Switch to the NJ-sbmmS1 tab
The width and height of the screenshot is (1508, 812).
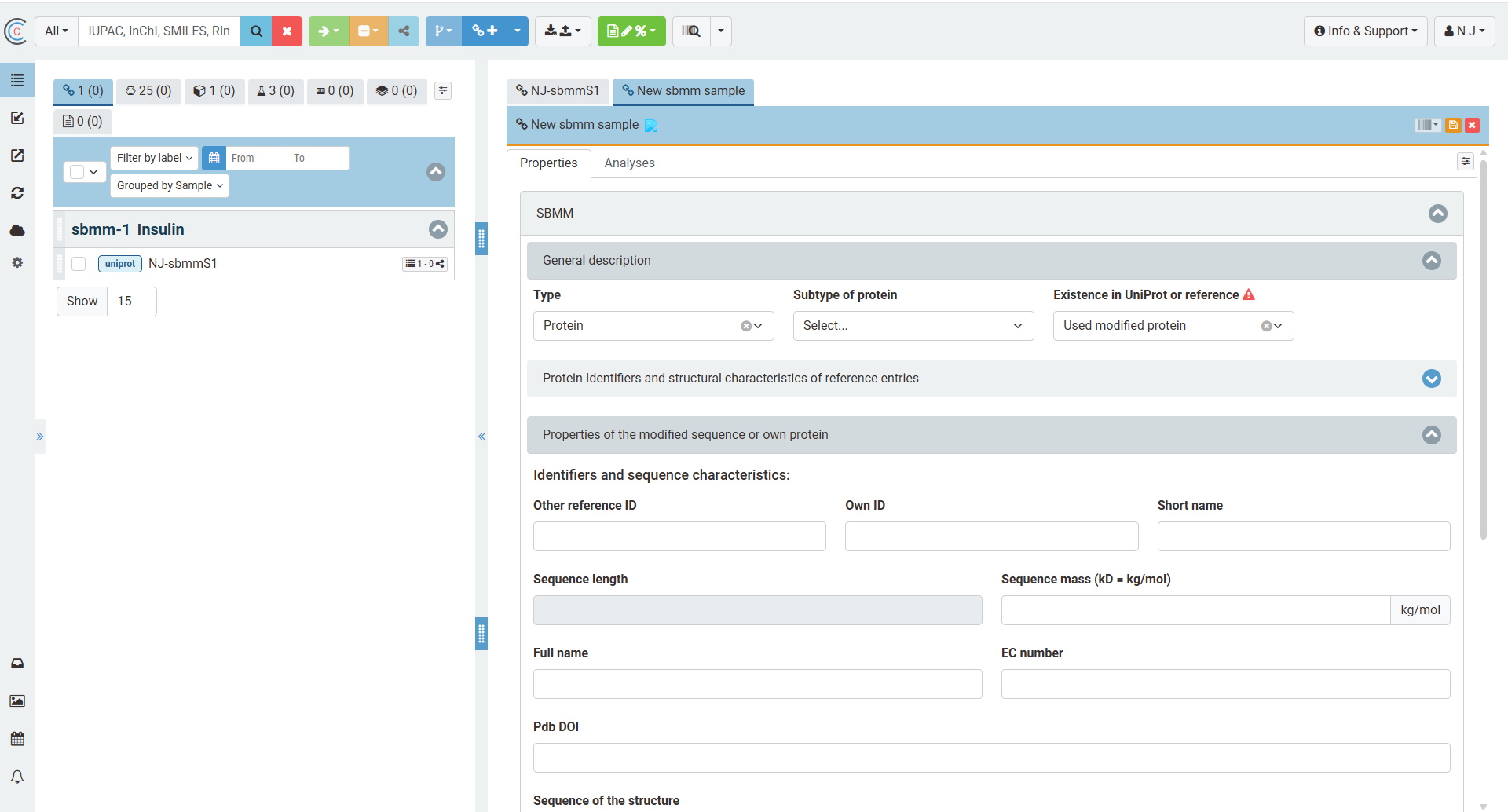click(x=558, y=91)
